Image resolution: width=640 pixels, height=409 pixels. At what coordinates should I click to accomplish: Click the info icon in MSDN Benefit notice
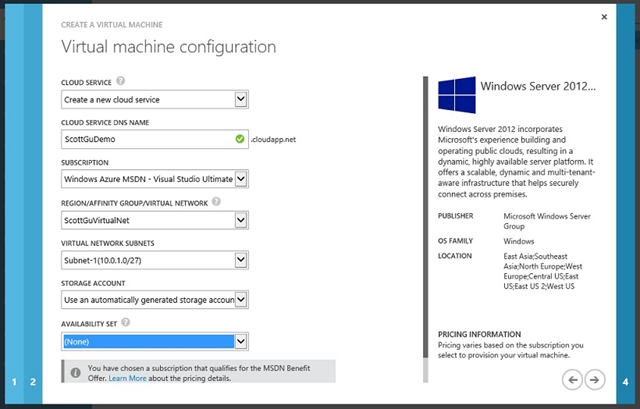click(76, 373)
